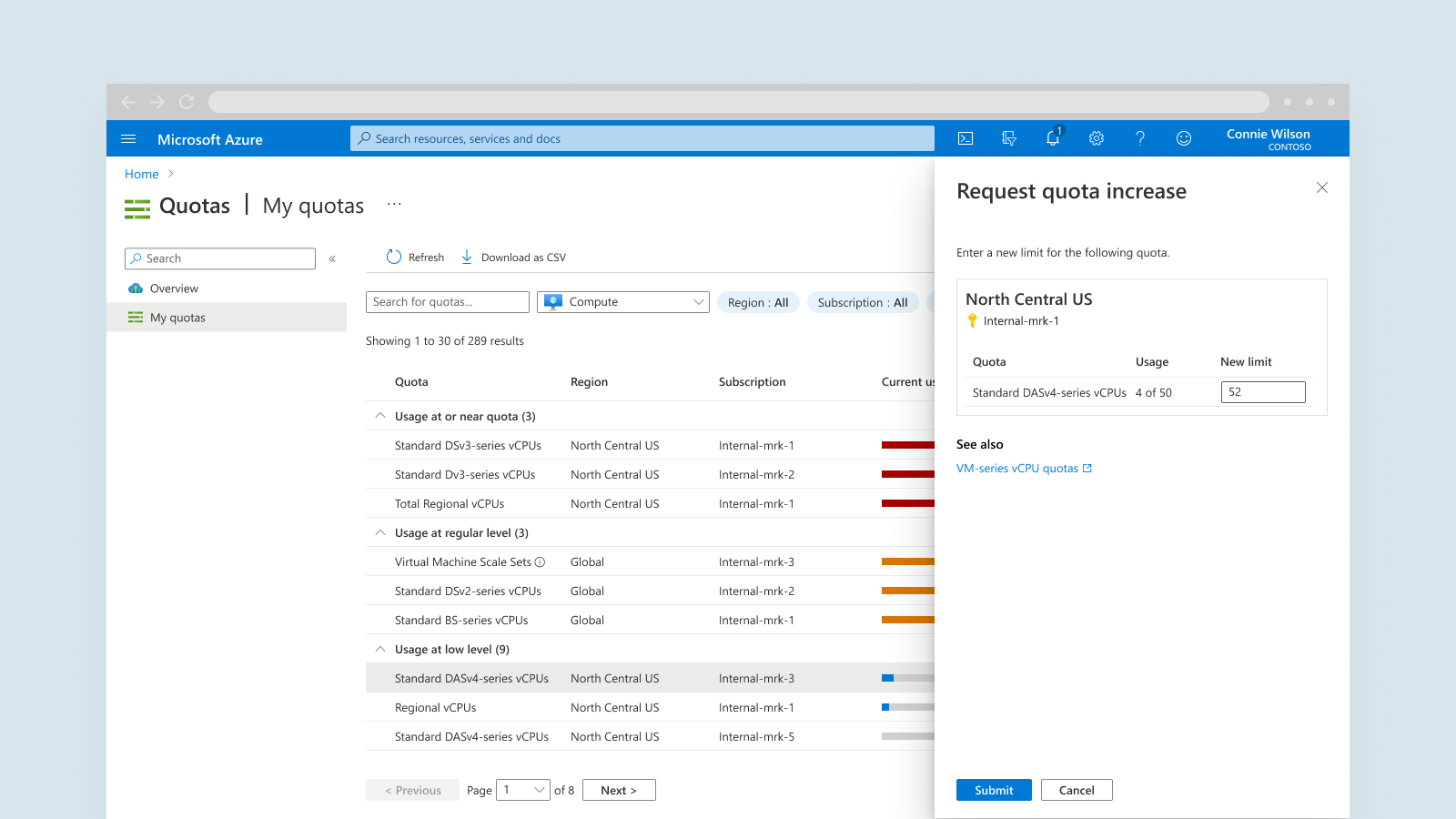Collapse the 'Usage at or near quota' group

point(380,416)
